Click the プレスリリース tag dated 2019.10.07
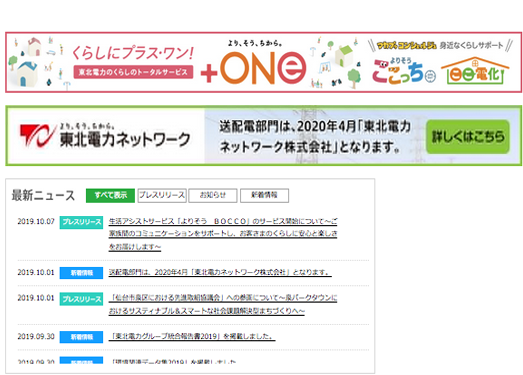The width and height of the screenshot is (523, 375). click(x=81, y=222)
